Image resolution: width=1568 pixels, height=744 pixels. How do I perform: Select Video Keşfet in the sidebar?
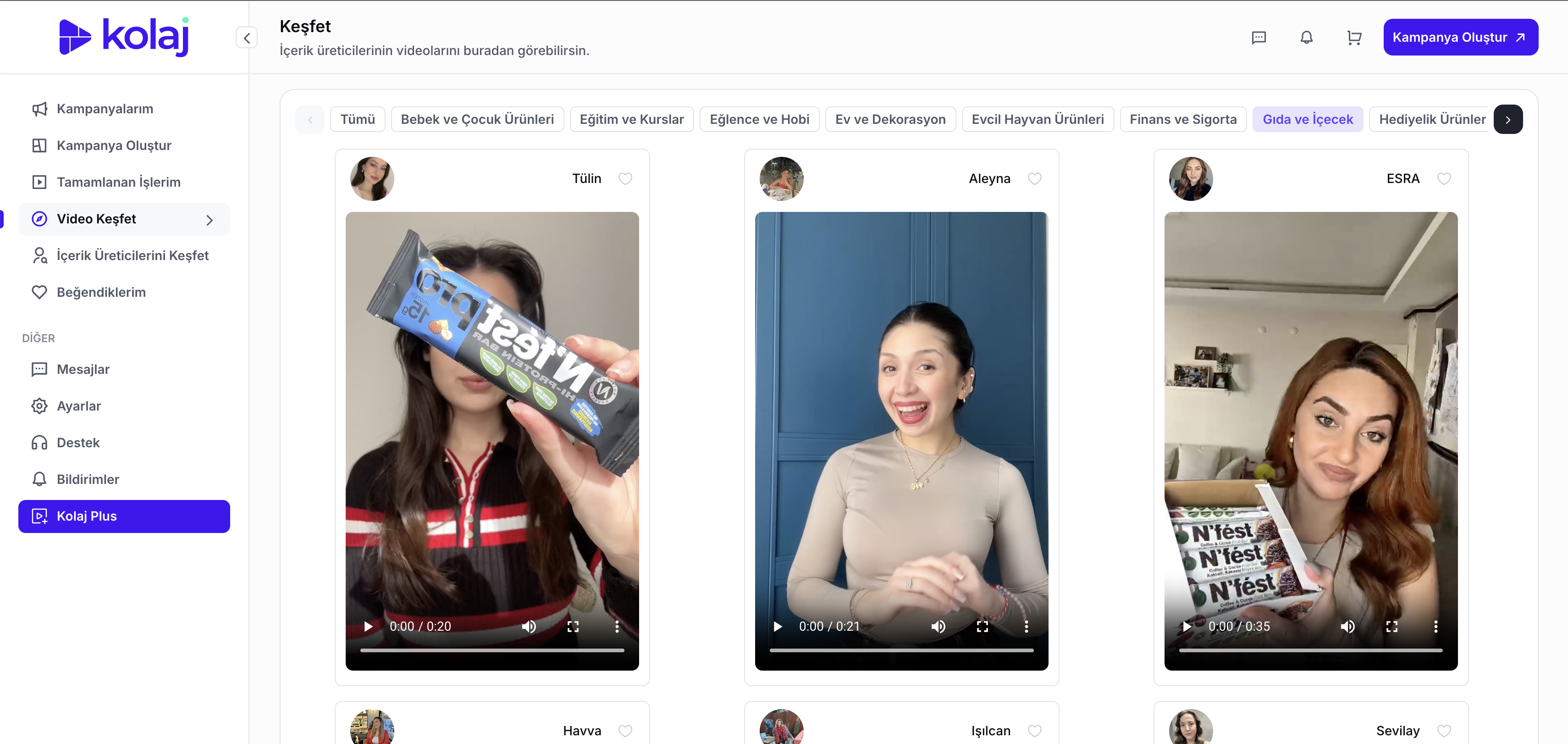tap(124, 219)
